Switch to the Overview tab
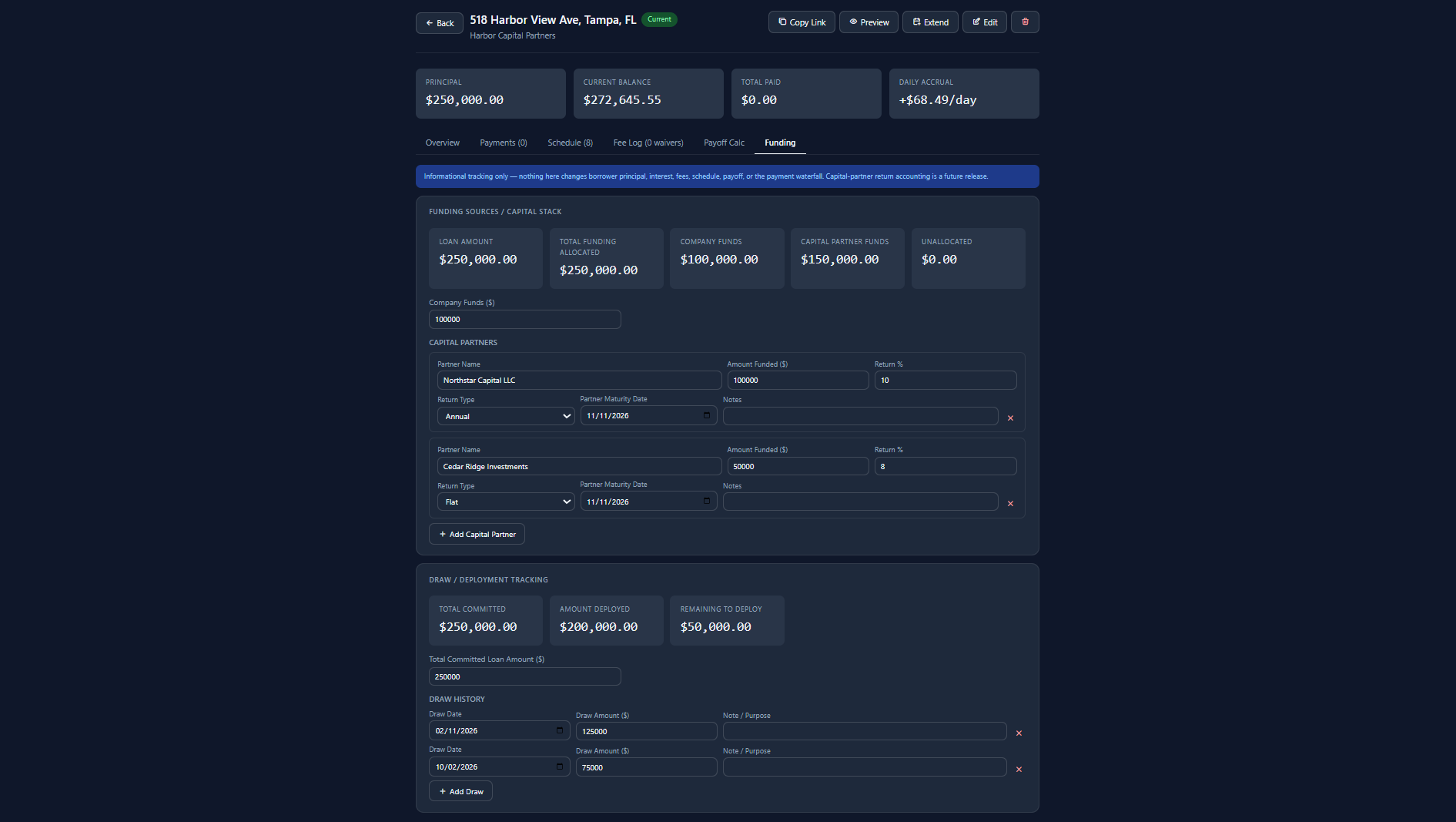Viewport: 1456px width, 822px height. coord(443,143)
